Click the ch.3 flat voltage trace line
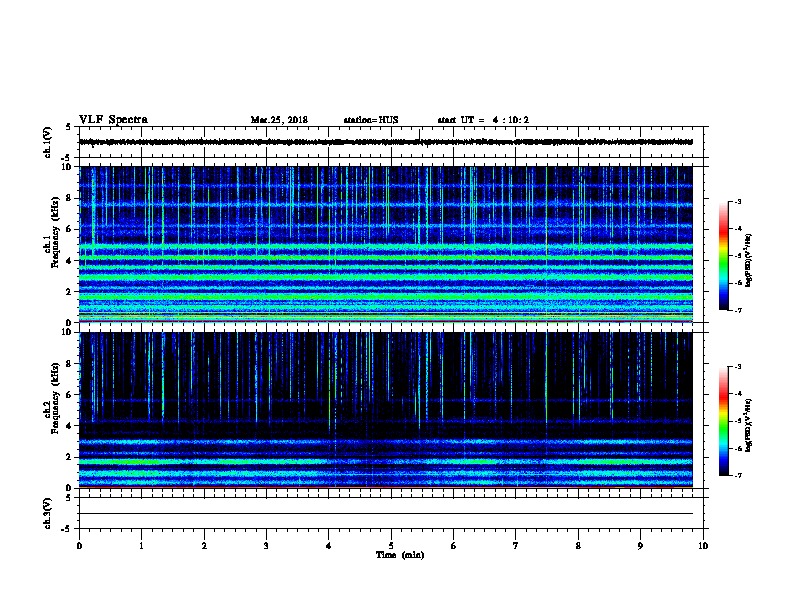Image resolution: width=792 pixels, height=612 pixels. (386, 514)
